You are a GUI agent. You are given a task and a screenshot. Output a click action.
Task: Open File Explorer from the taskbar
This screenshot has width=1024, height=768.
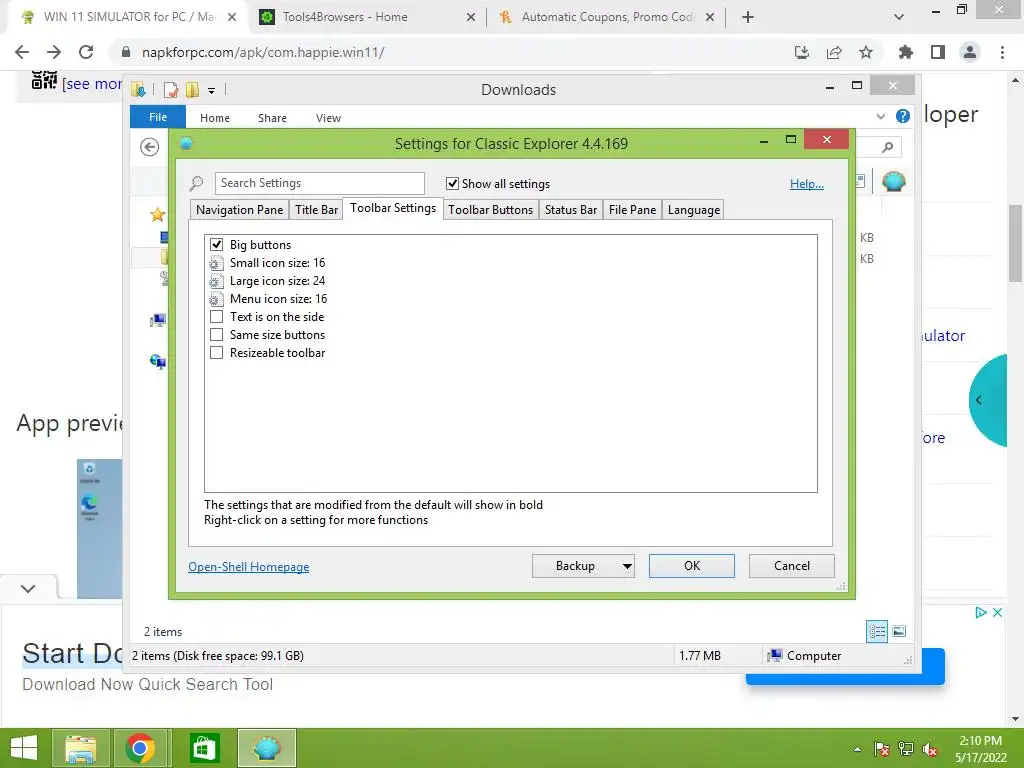80,748
